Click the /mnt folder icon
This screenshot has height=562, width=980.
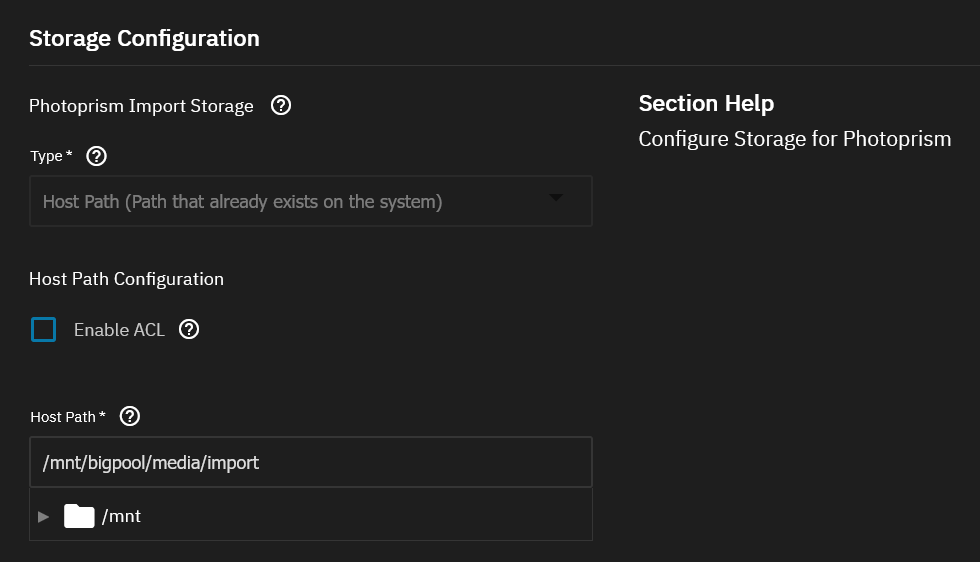click(79, 516)
